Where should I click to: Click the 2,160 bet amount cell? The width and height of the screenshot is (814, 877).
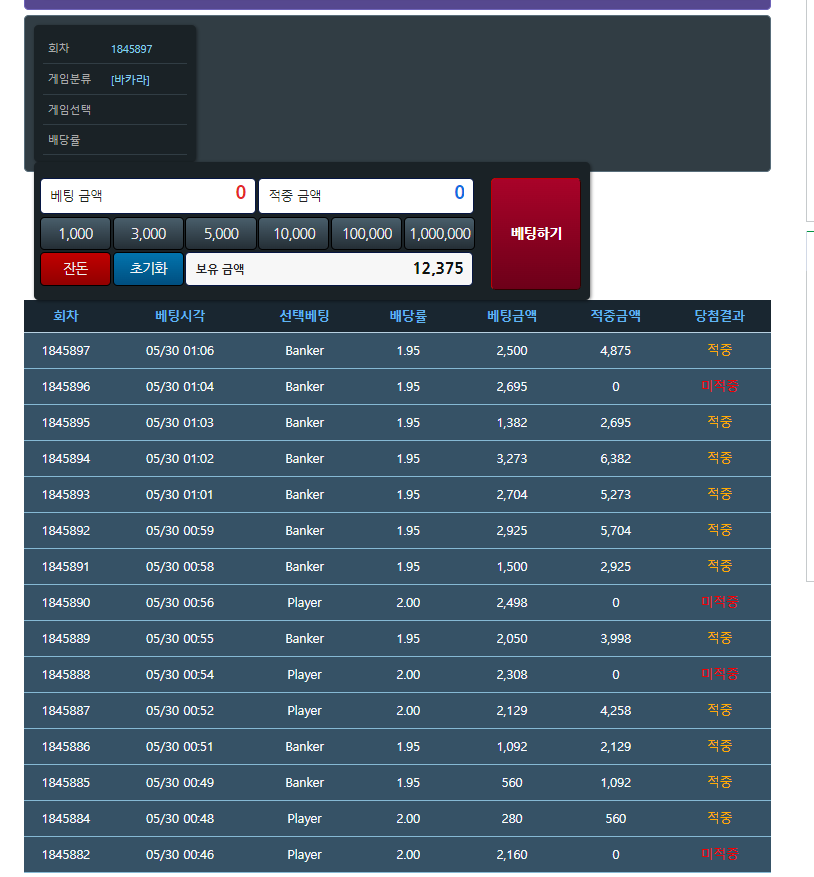[x=512, y=855]
